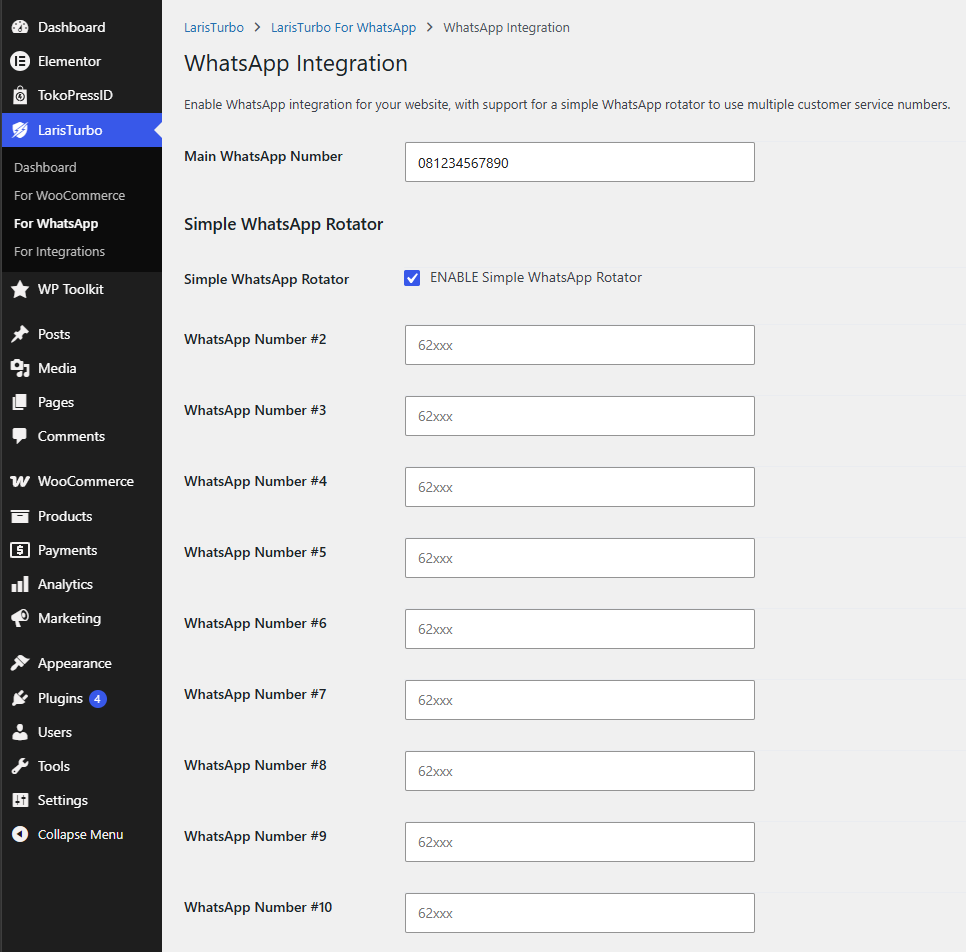
Task: Click the WhatsApp Integration page heading
Action: pos(296,63)
